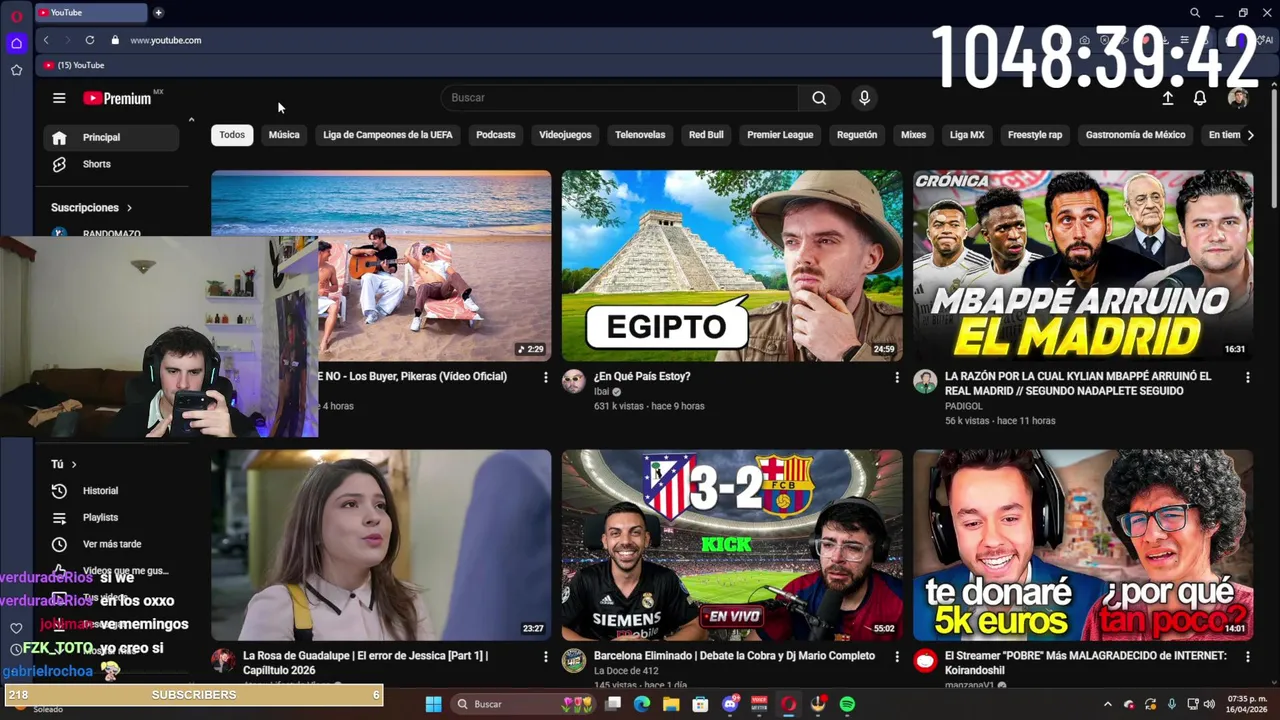
Task: Open the te donaré 5k euros thumbnail
Action: (1083, 545)
